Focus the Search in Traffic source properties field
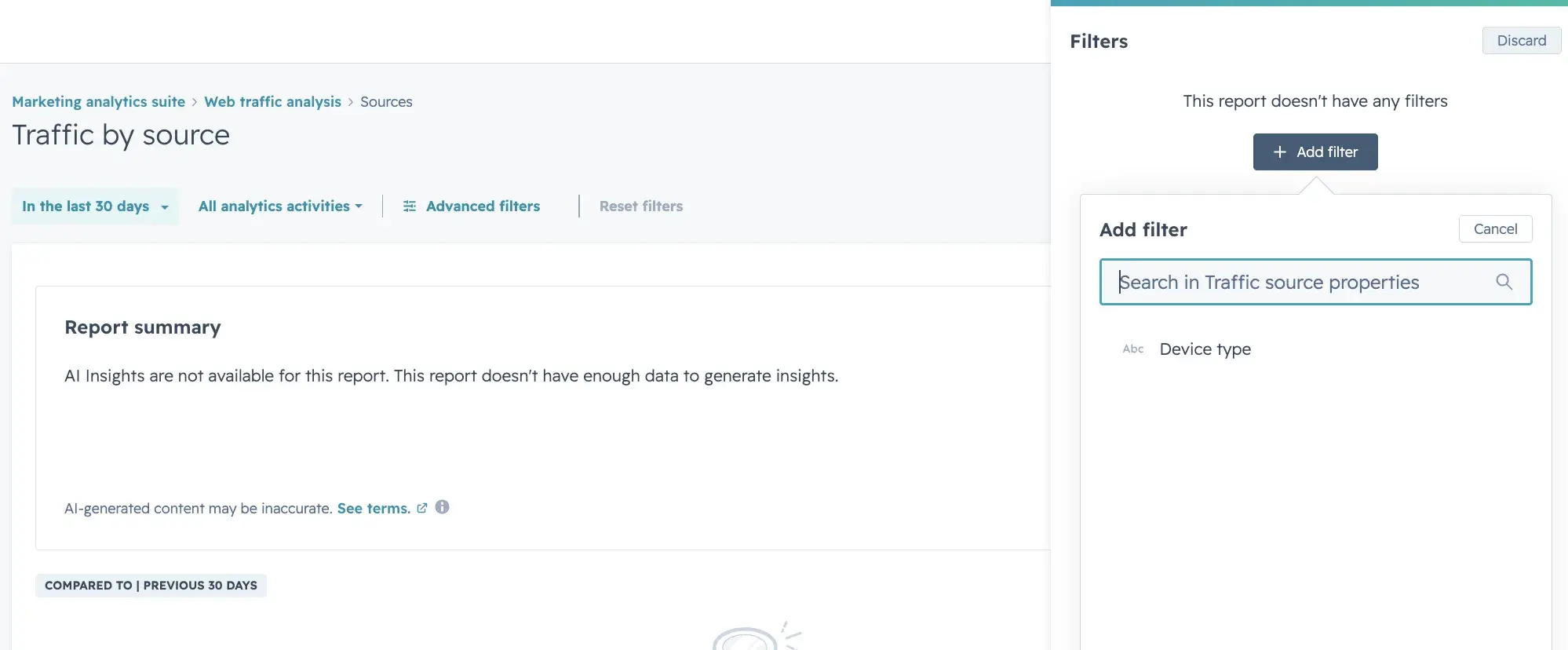This screenshot has height=650, width=1568. 1315,282
